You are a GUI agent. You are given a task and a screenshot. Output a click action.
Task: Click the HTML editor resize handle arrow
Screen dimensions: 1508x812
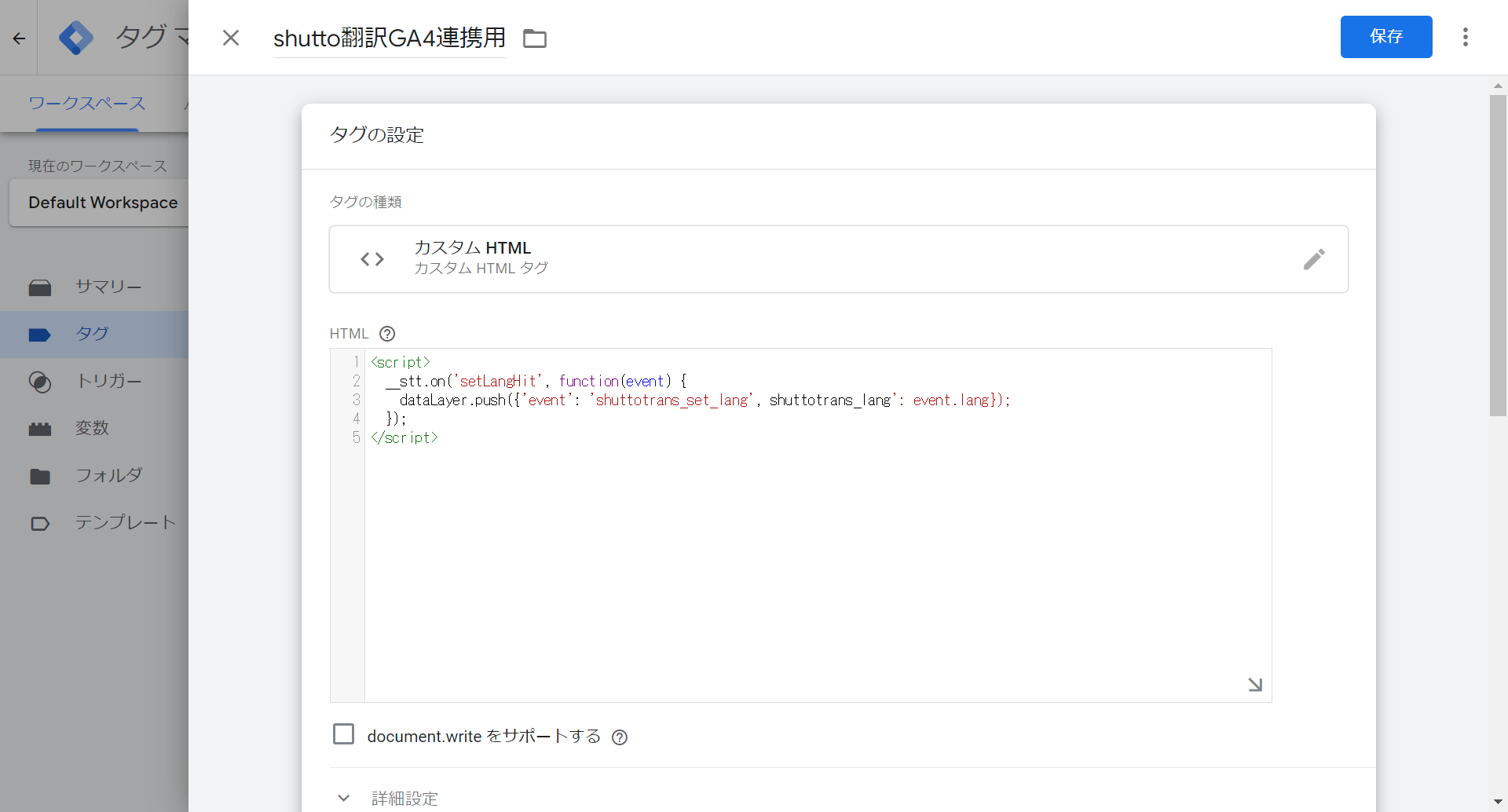pyautogui.click(x=1255, y=685)
